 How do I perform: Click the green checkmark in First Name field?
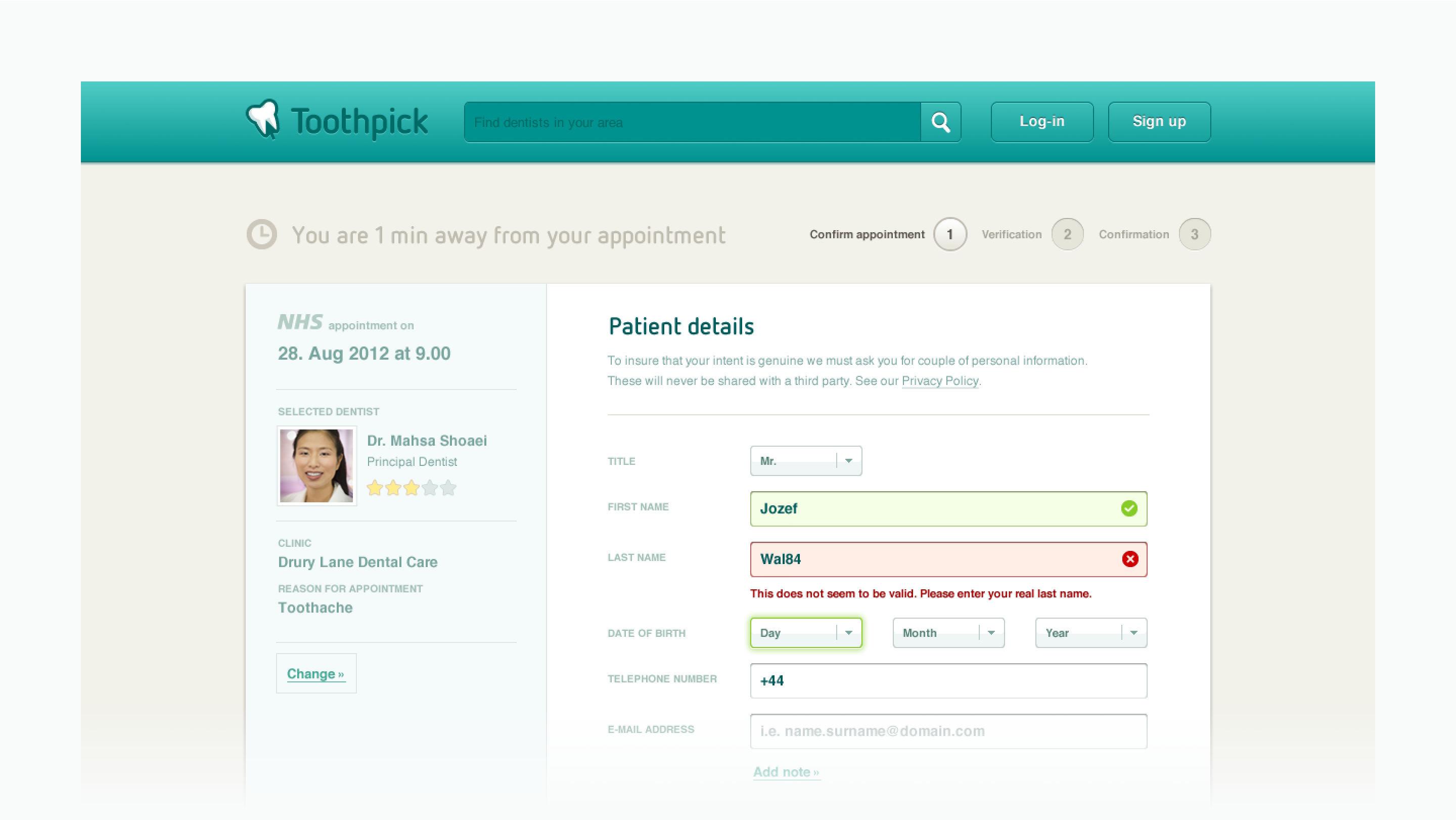coord(1129,508)
